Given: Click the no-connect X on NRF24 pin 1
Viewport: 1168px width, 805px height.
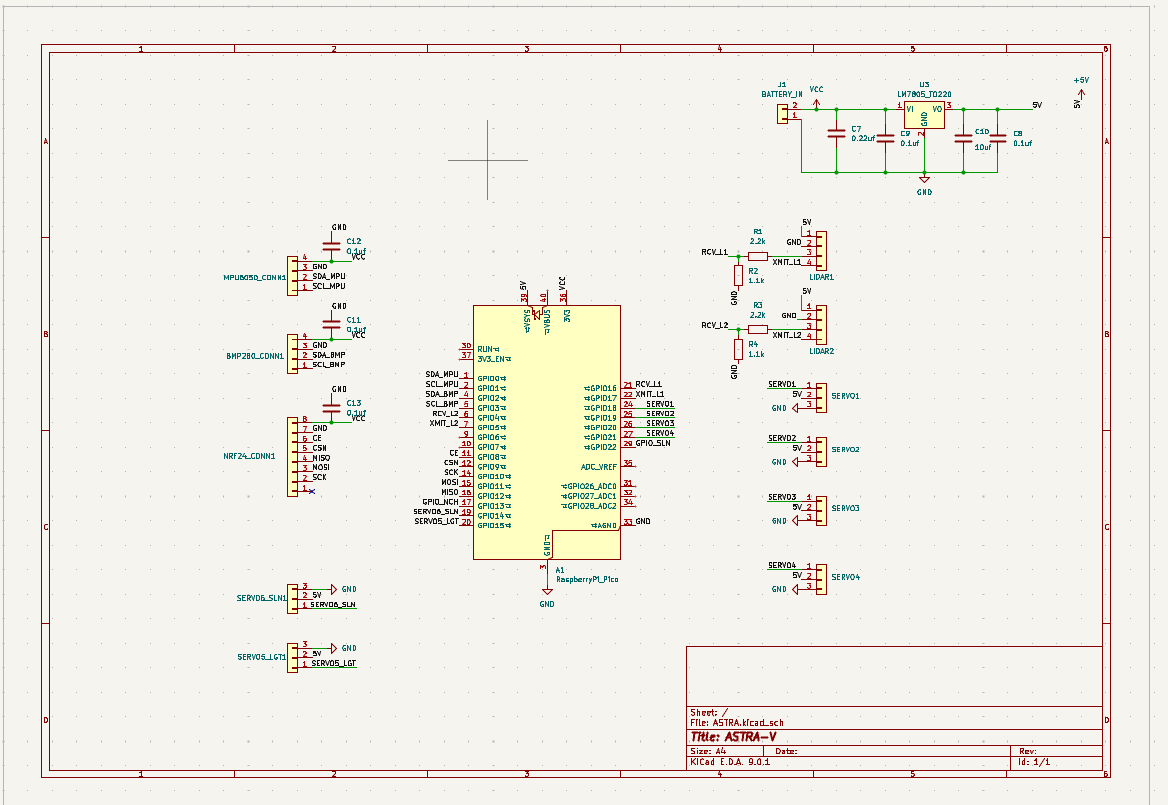Looking at the screenshot, I should click(x=312, y=492).
